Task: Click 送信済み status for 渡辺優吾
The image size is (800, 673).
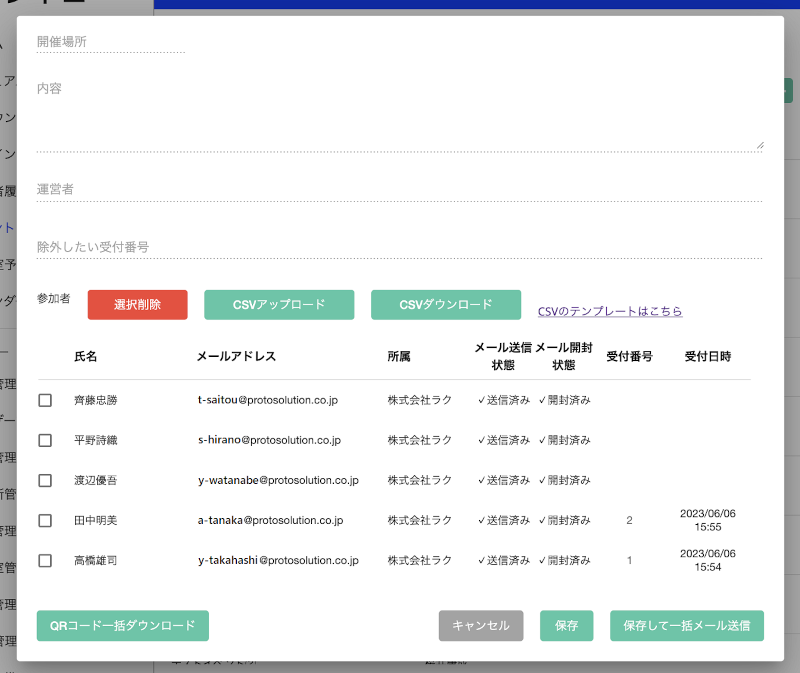Action: [504, 481]
